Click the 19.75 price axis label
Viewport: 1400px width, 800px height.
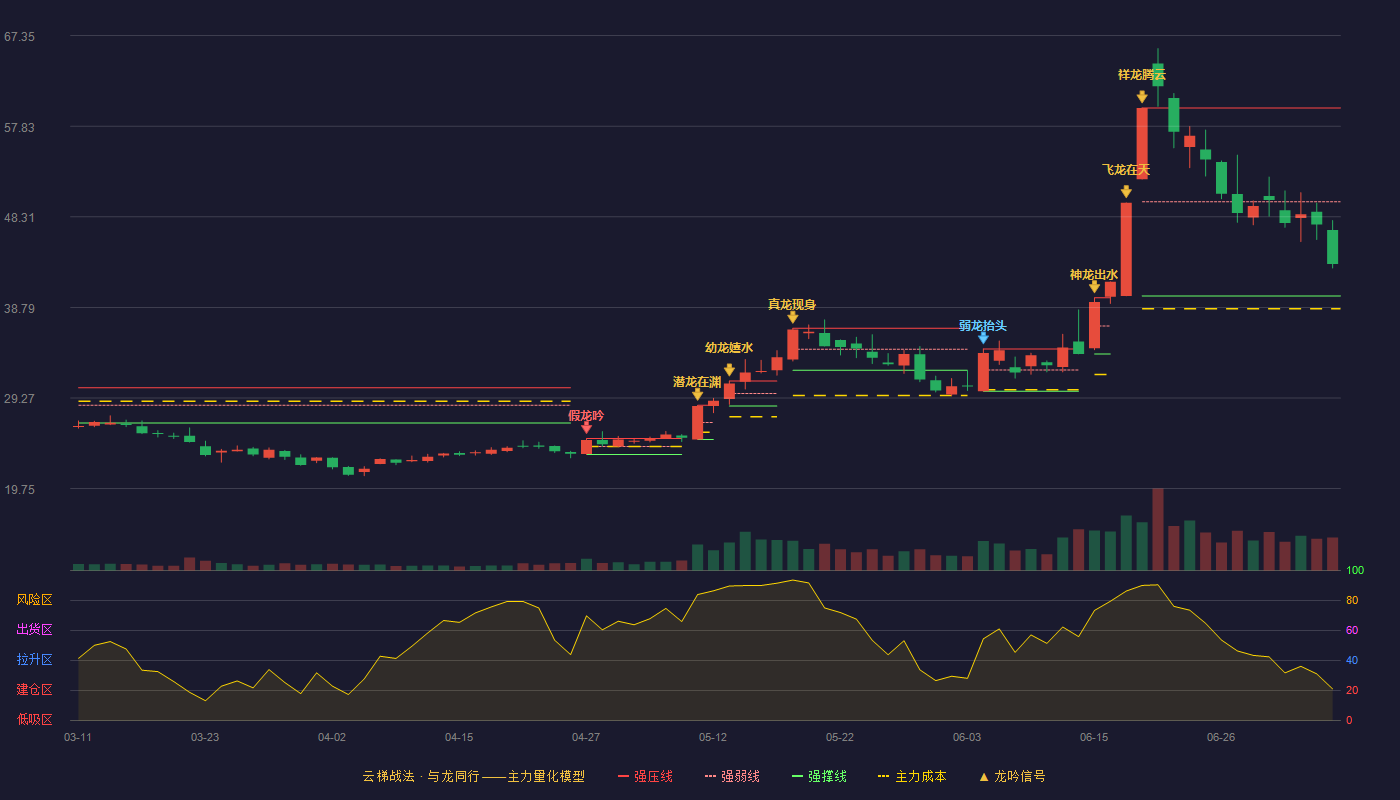tap(19, 489)
